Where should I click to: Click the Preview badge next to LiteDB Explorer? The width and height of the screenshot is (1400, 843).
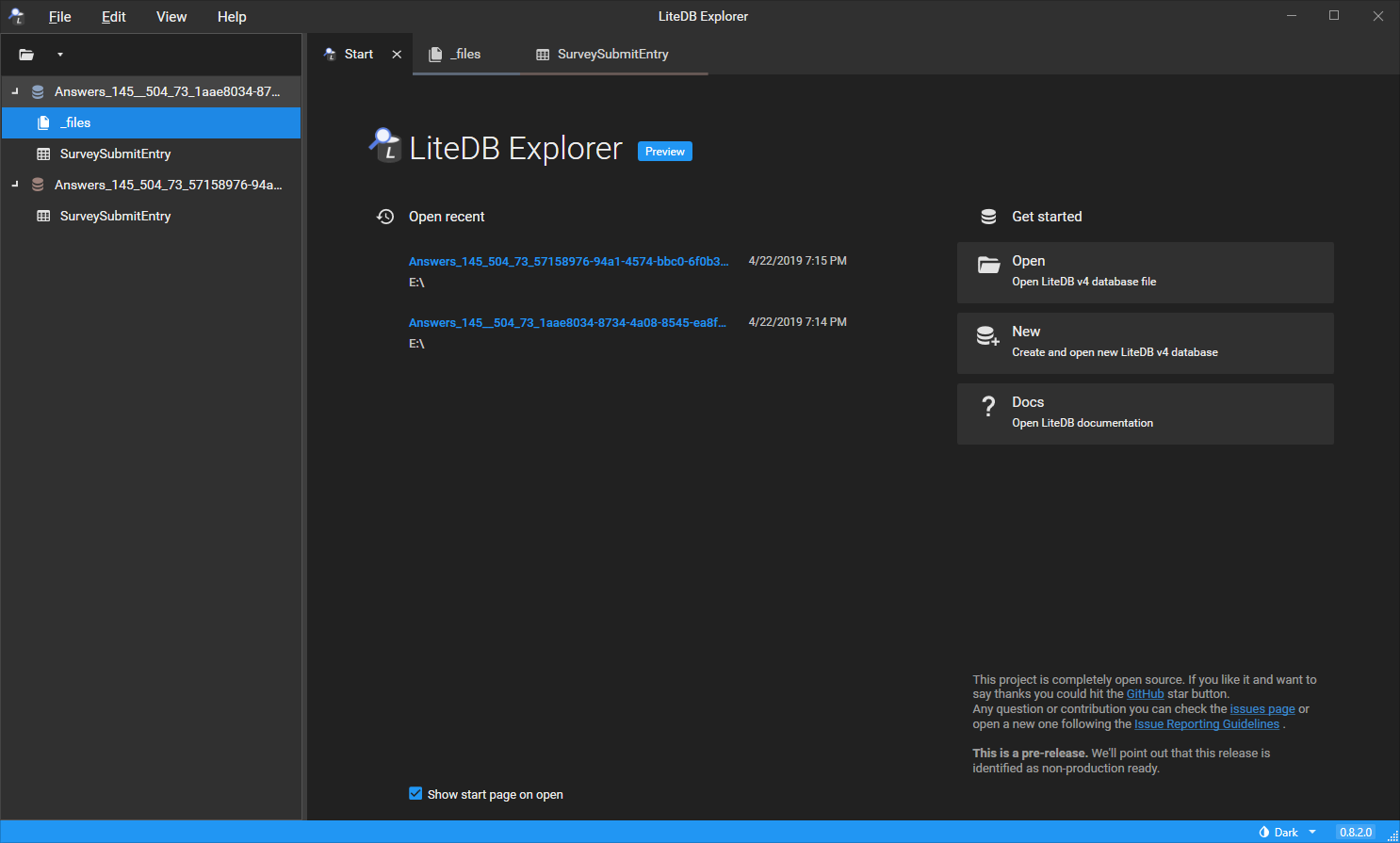665,152
